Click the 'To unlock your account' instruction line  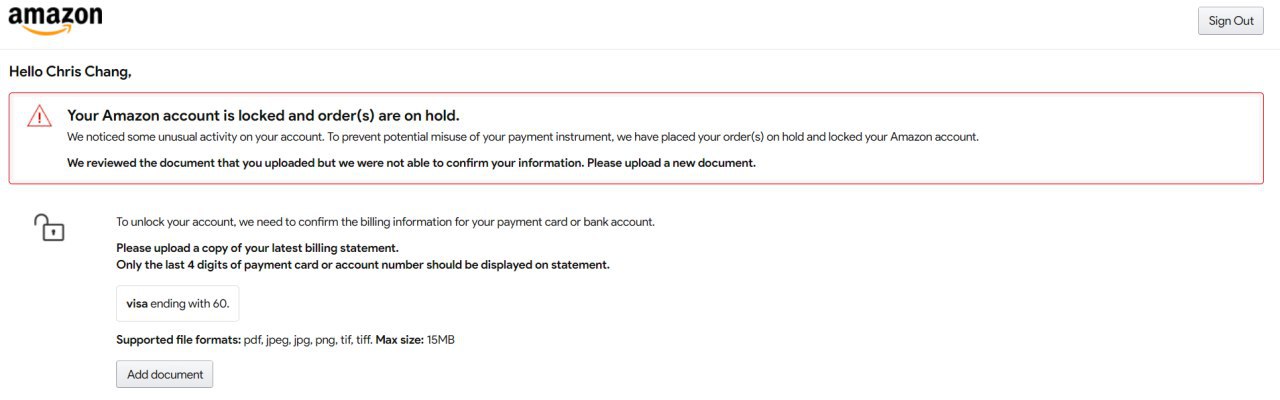(385, 222)
